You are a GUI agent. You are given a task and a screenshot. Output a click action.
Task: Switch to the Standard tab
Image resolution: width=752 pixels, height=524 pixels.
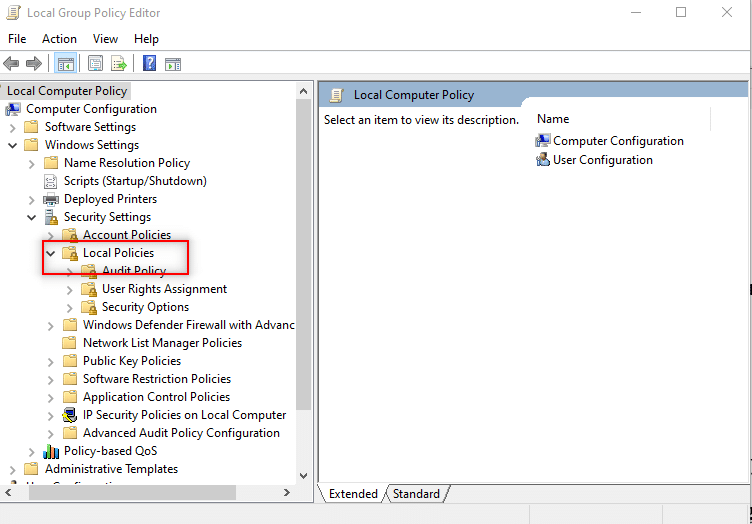[416, 494]
